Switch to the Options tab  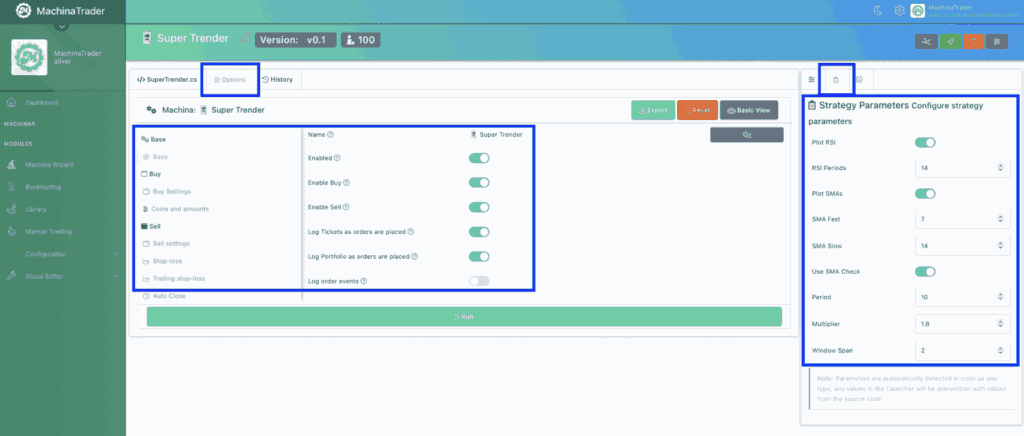[230, 80]
